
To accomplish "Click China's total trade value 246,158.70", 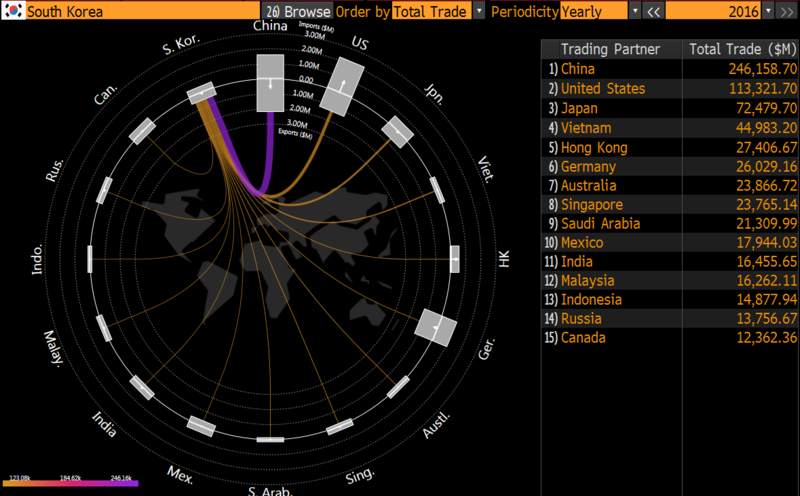I will pyautogui.click(x=762, y=69).
